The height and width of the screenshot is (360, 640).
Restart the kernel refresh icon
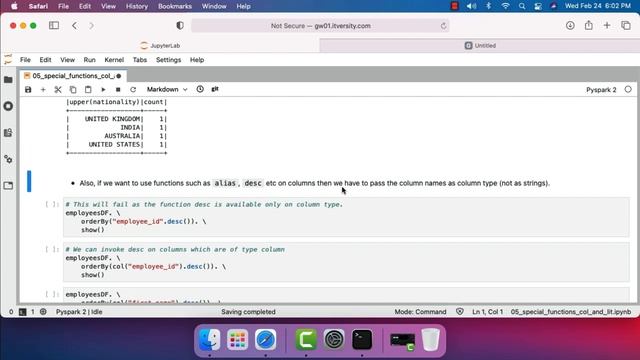click(x=133, y=89)
